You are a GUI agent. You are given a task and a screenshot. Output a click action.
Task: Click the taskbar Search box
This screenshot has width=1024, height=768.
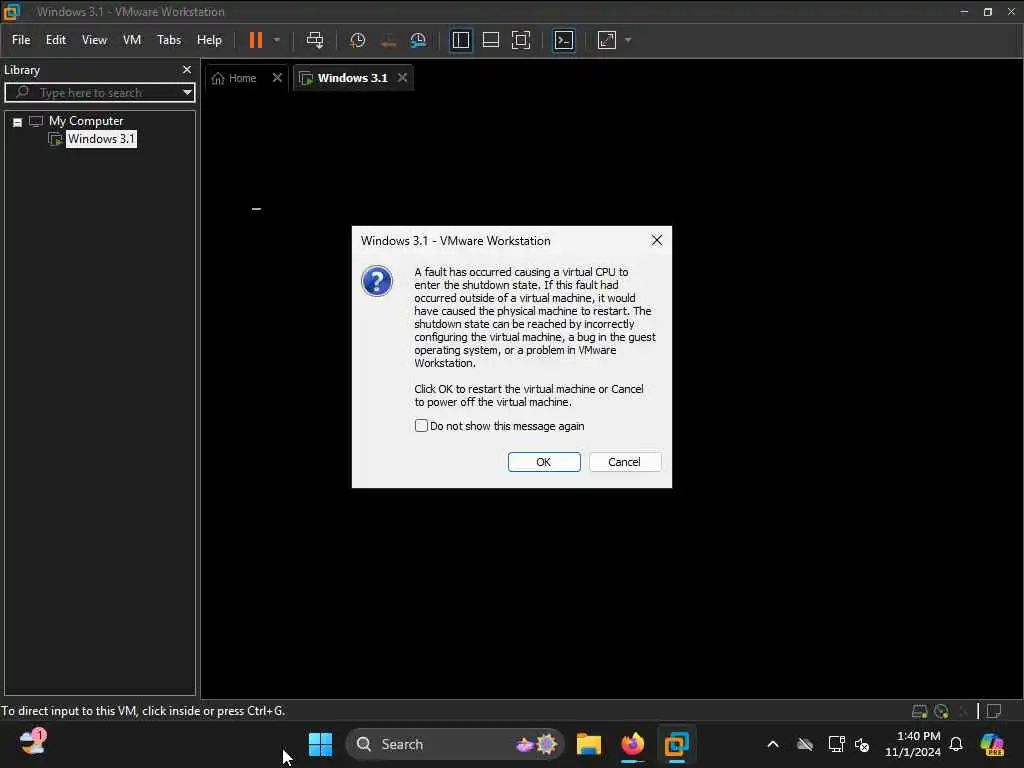(x=455, y=744)
